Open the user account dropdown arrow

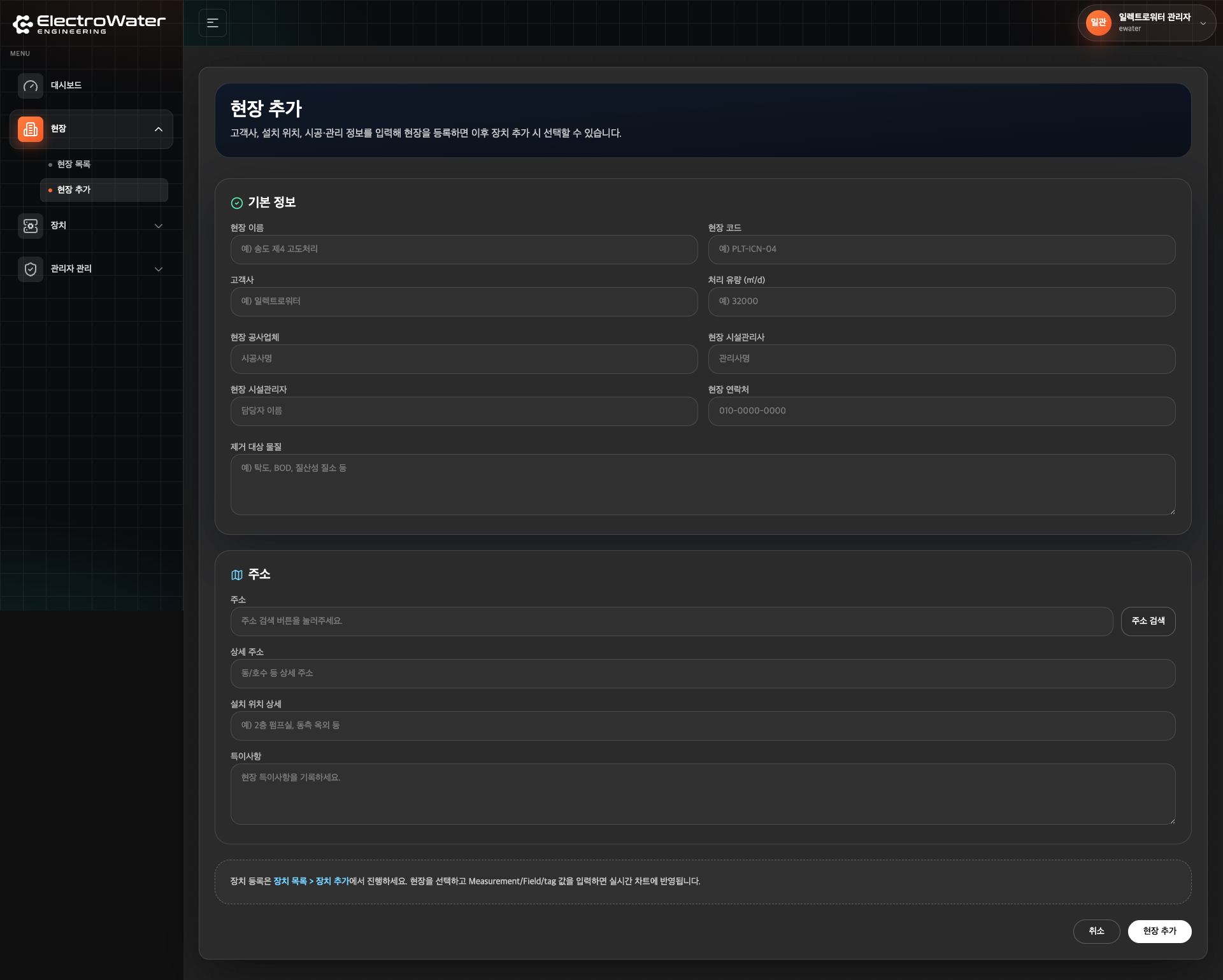pos(1203,24)
